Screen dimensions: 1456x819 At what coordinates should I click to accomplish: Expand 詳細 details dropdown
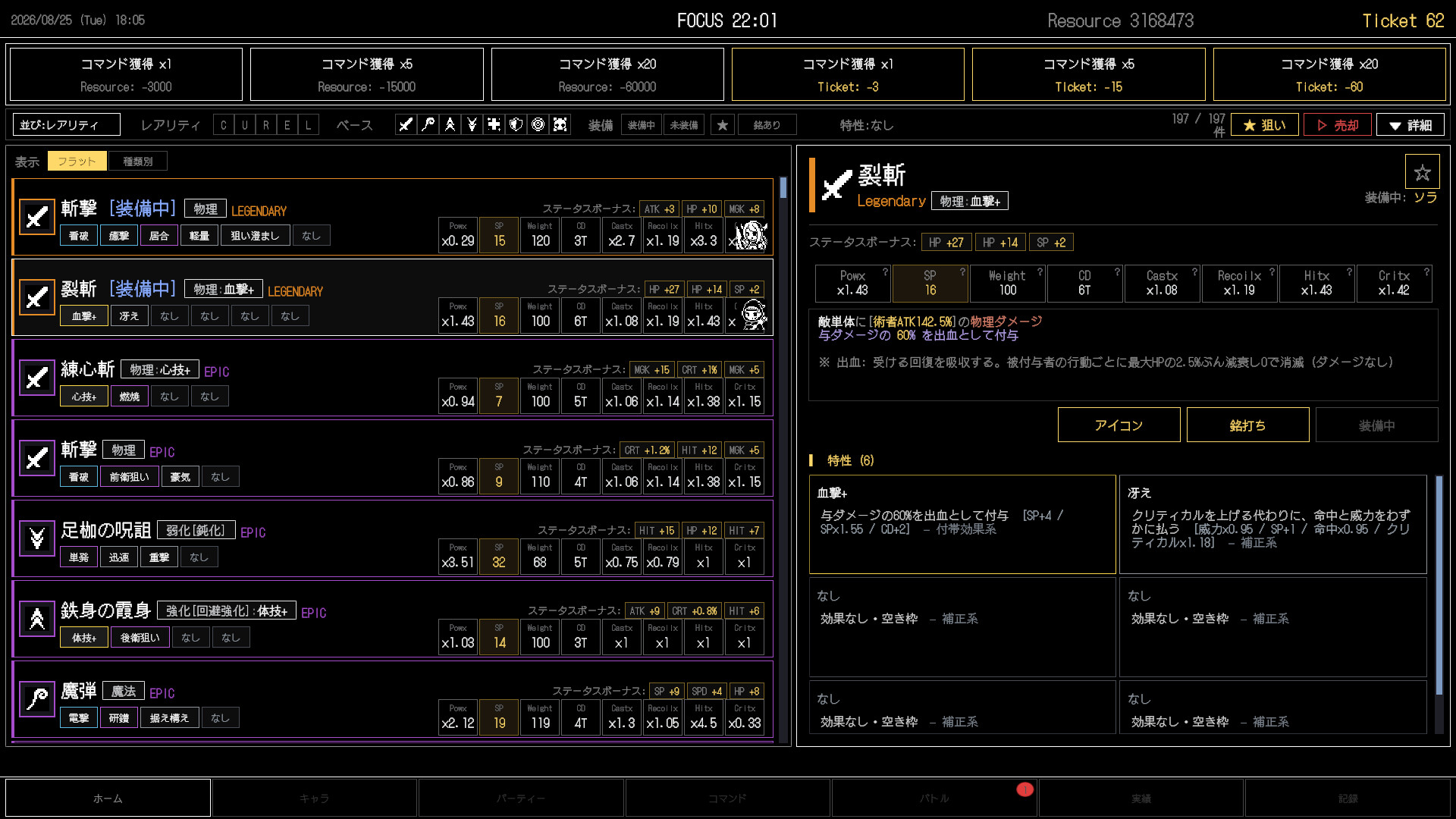1410,125
